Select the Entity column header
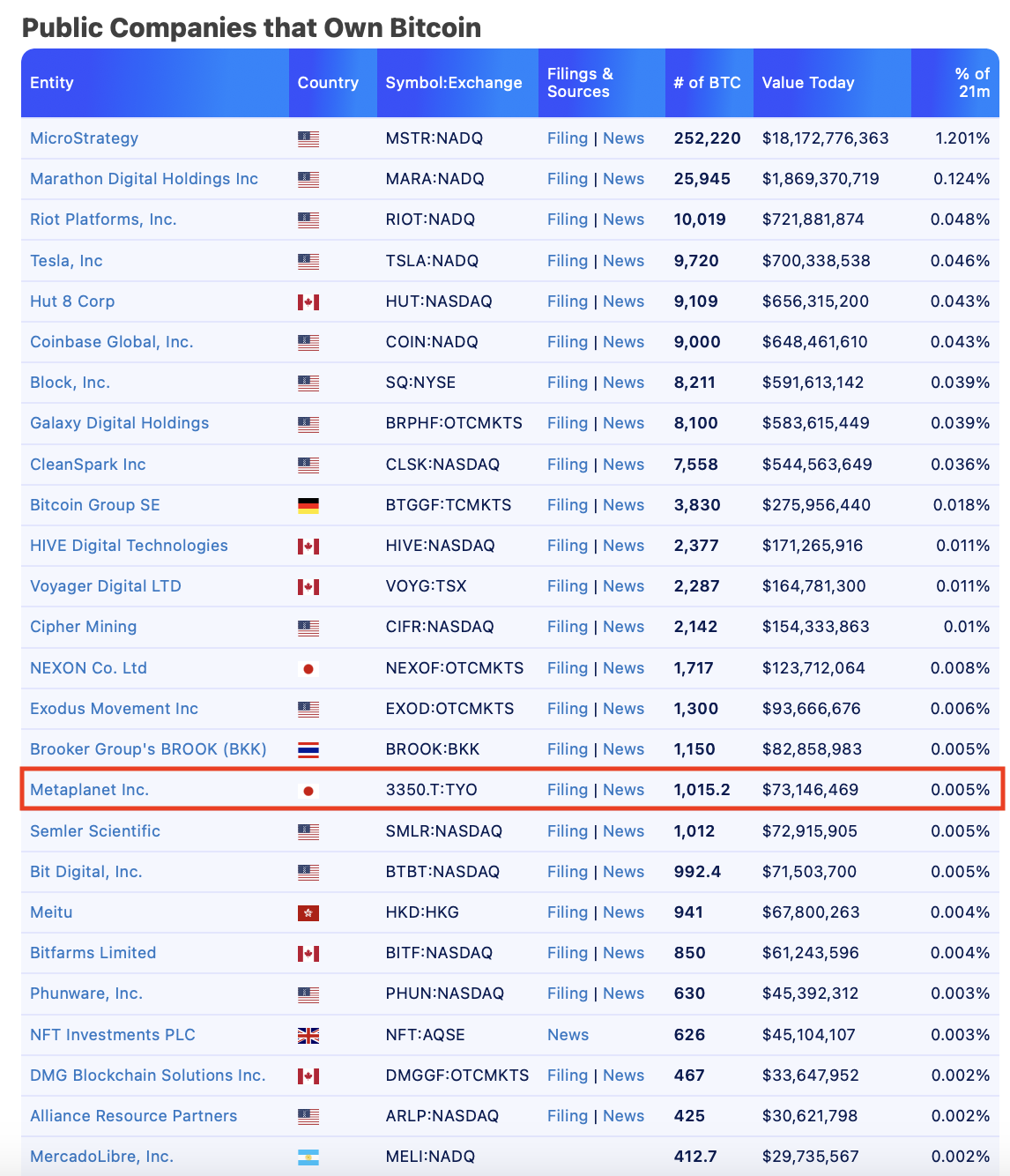This screenshot has height=1176, width=1010. (x=52, y=83)
